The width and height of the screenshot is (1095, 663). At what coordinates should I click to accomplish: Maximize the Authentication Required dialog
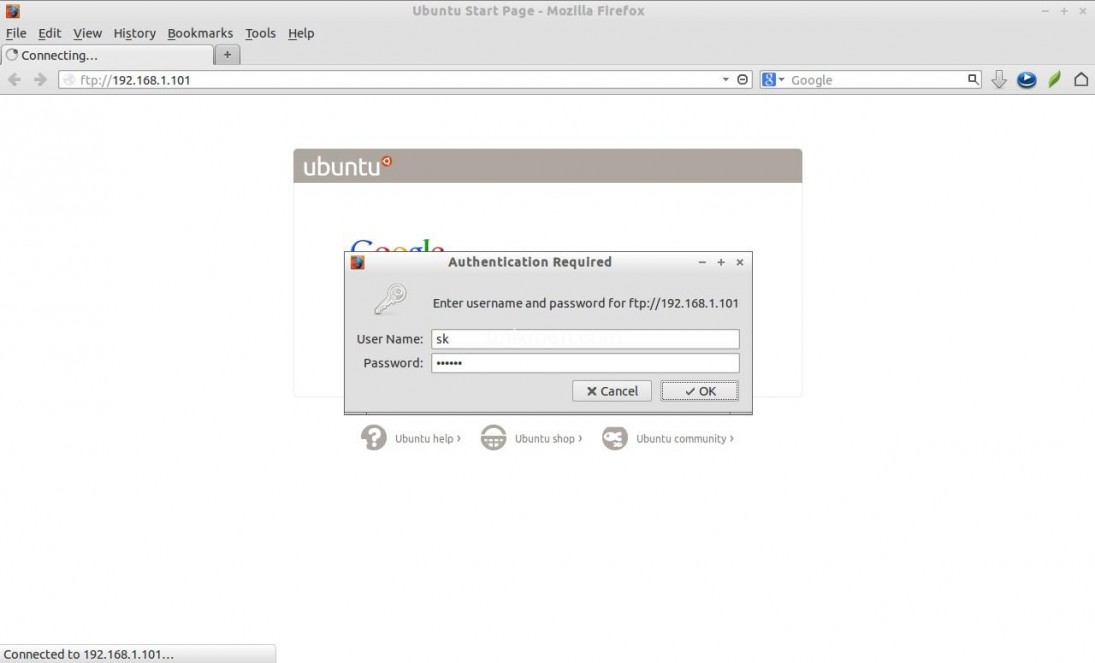point(721,262)
